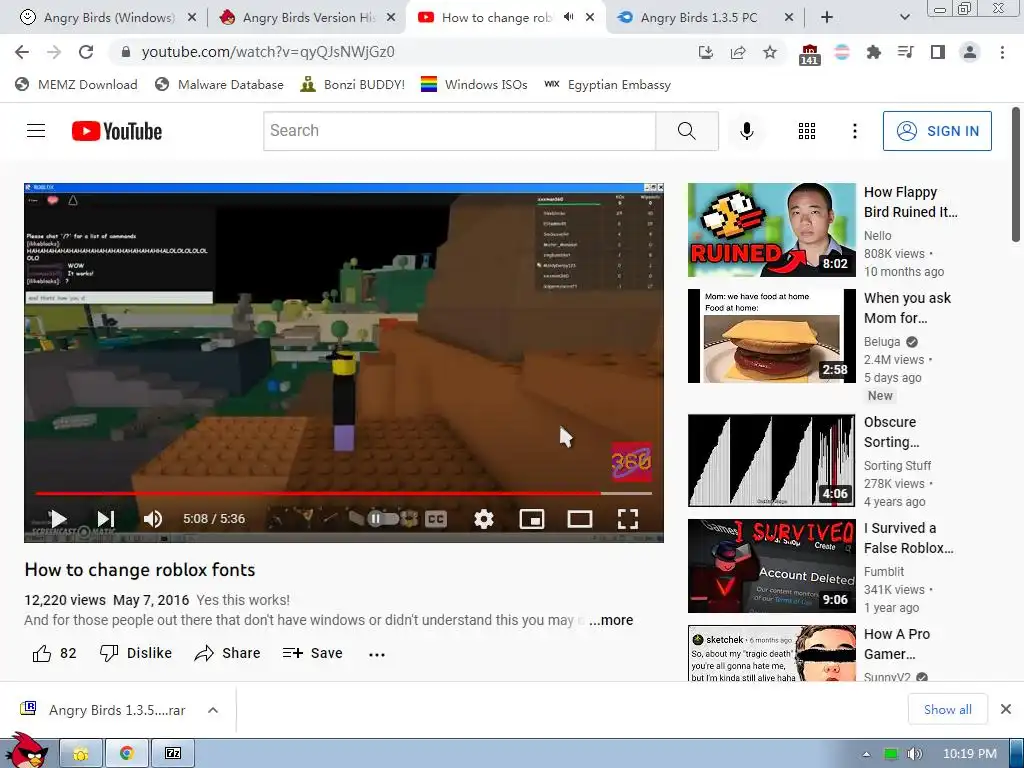Click the address bar URL
Image resolution: width=1024 pixels, height=768 pixels.
[268, 52]
